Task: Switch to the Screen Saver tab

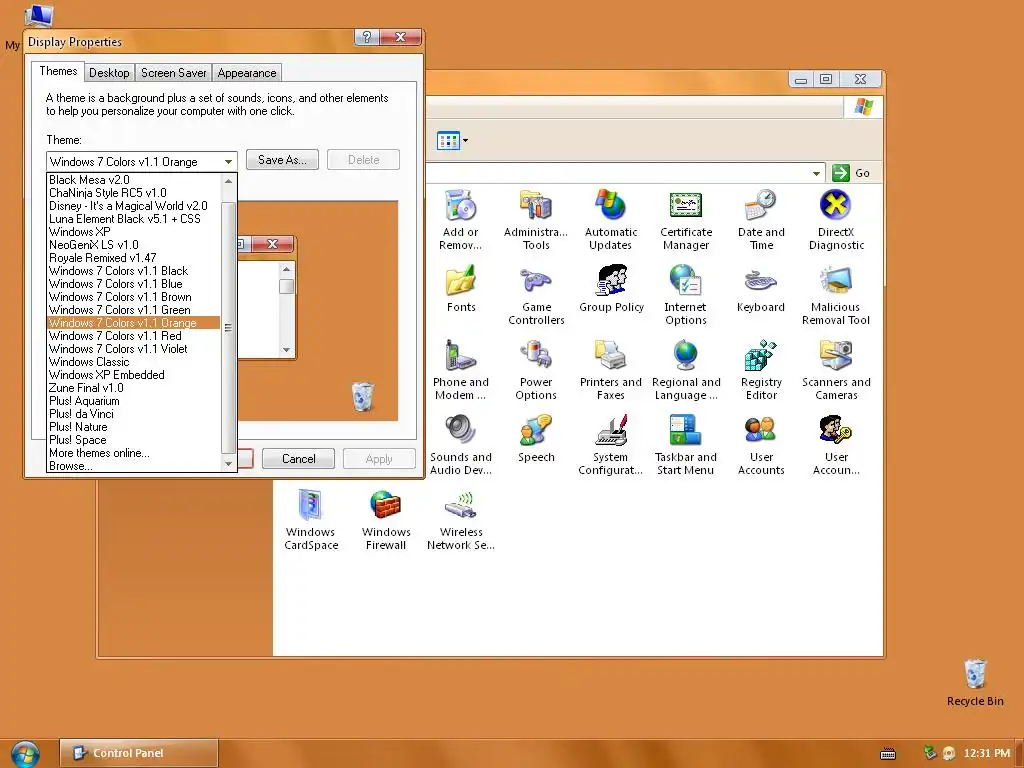Action: (x=174, y=72)
